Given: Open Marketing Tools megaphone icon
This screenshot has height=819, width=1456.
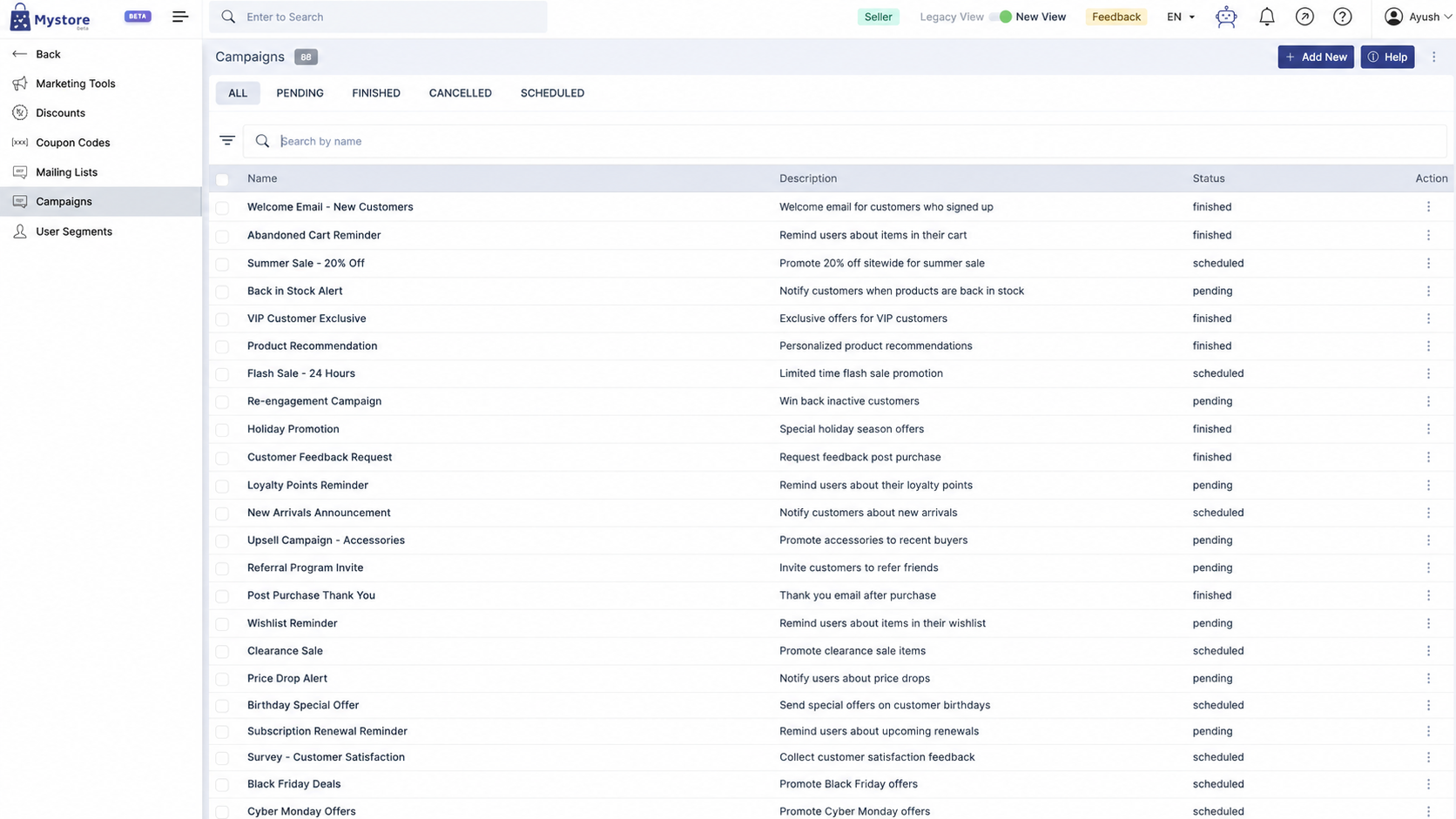Looking at the screenshot, I should (x=20, y=84).
